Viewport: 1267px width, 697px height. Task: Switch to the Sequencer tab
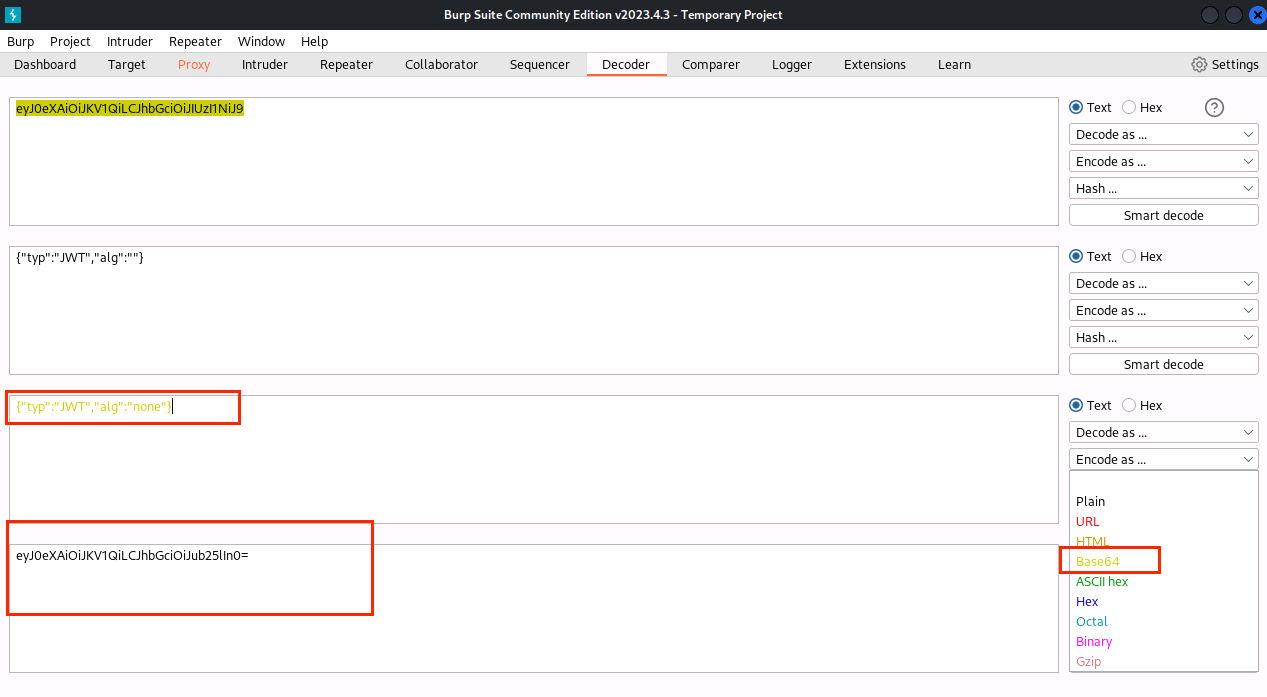540,64
